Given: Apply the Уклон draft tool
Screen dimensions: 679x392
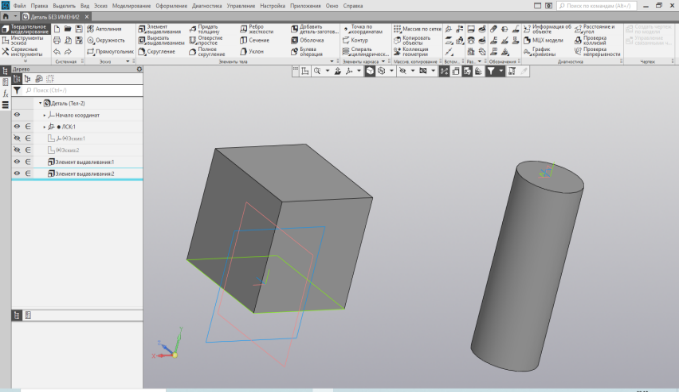Looking at the screenshot, I should click(x=252, y=52).
